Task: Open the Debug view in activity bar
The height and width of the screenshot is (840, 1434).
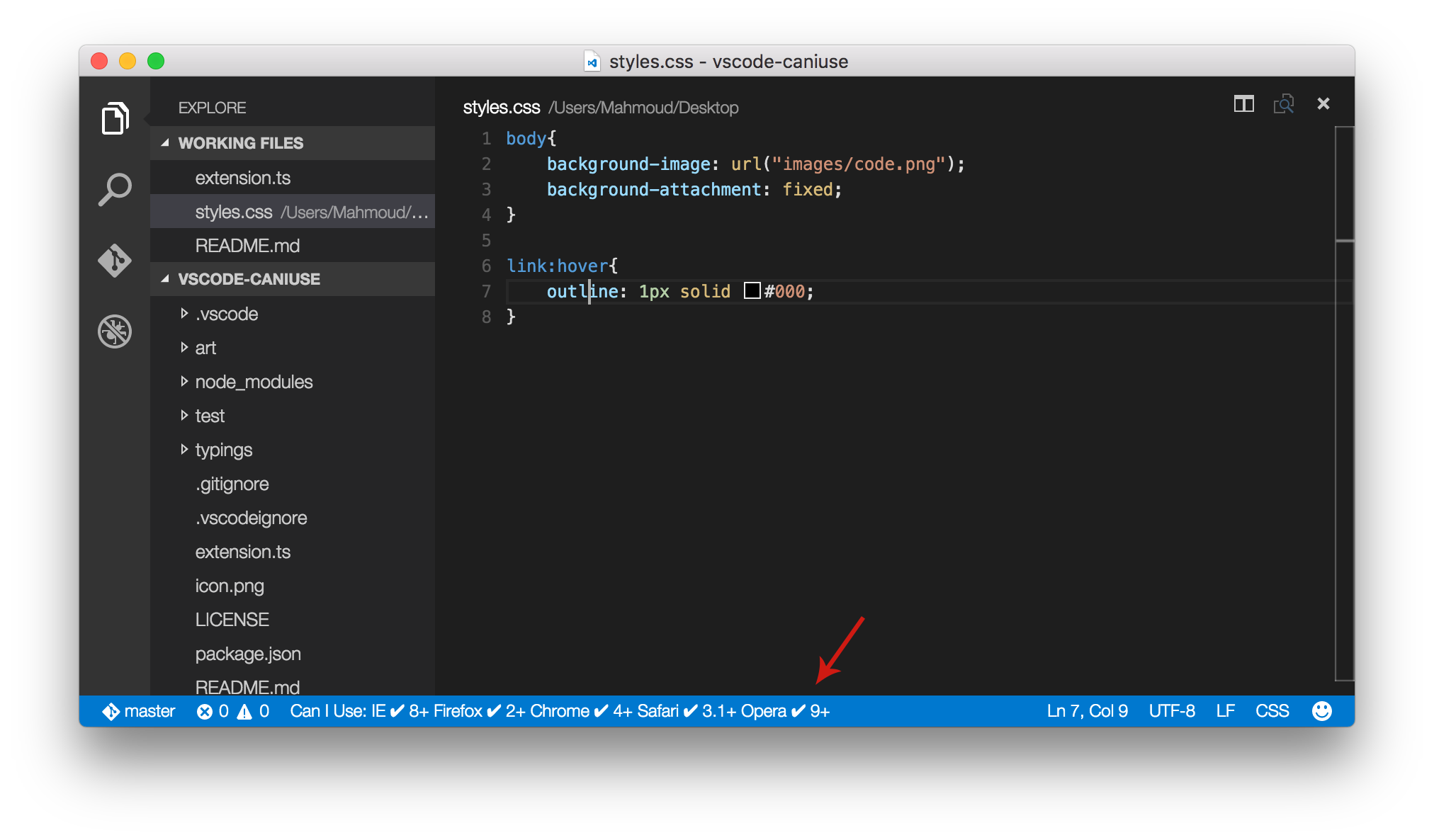Action: pos(115,331)
